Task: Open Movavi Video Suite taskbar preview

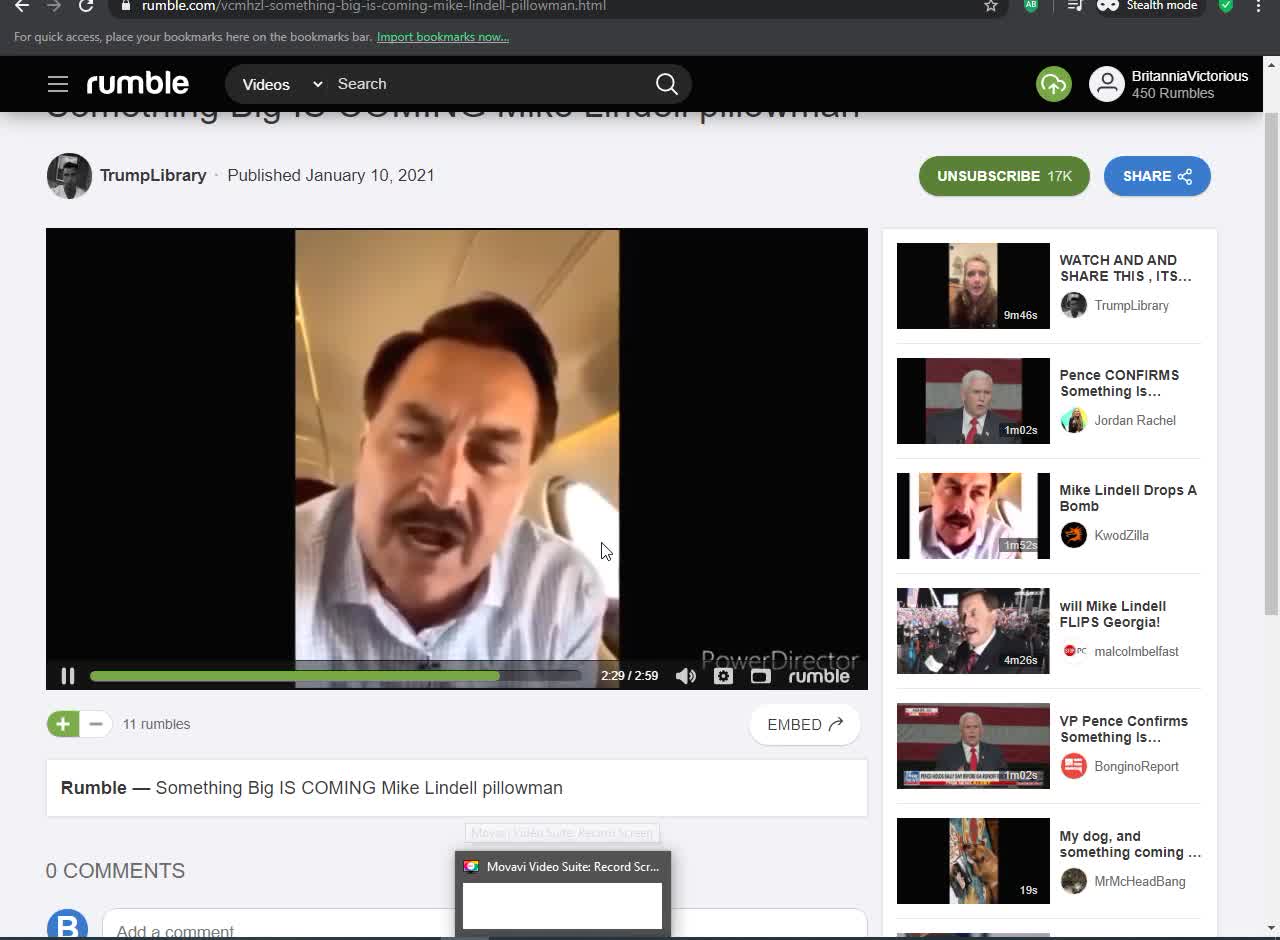Action: click(x=562, y=894)
